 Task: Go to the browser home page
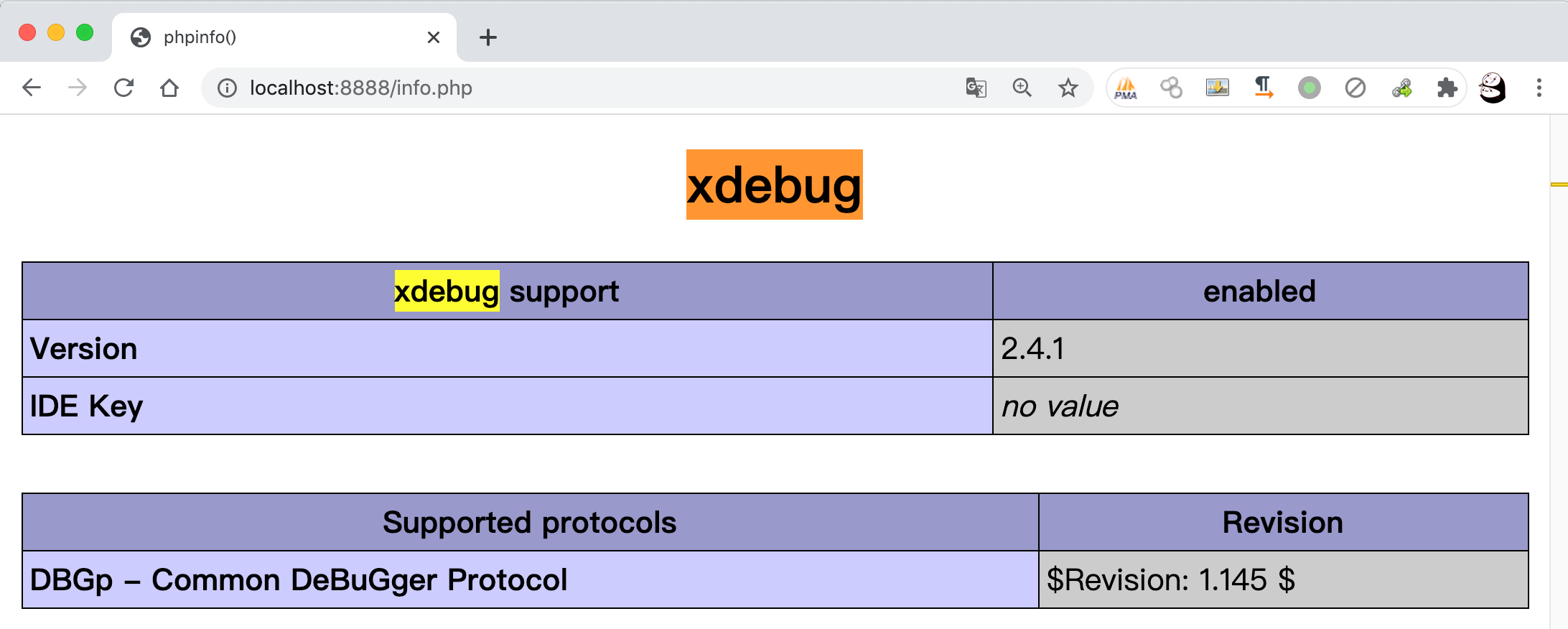coord(169,88)
